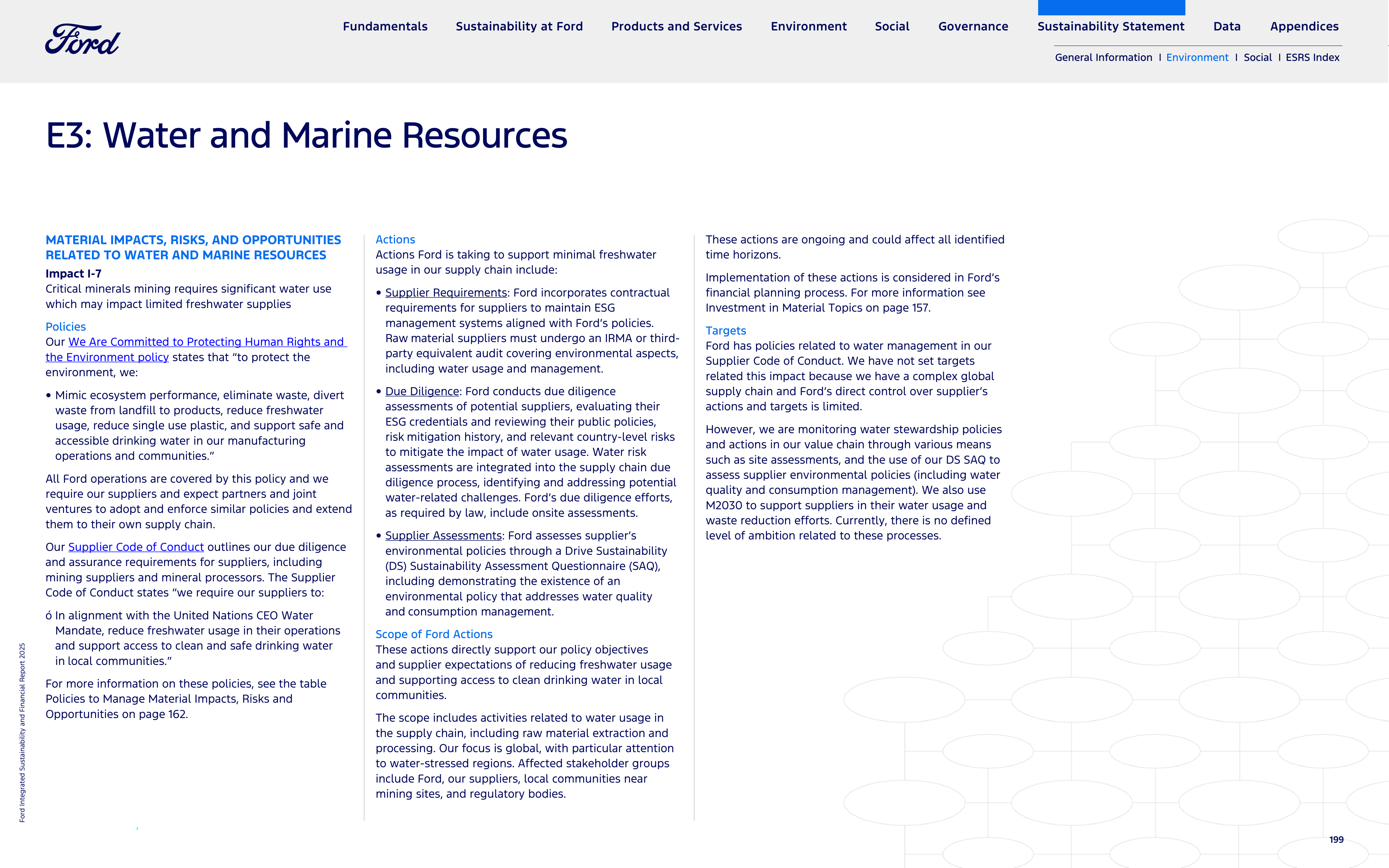Viewport: 1389px width, 868px height.
Task: Open the Appendices section
Action: tap(1304, 26)
